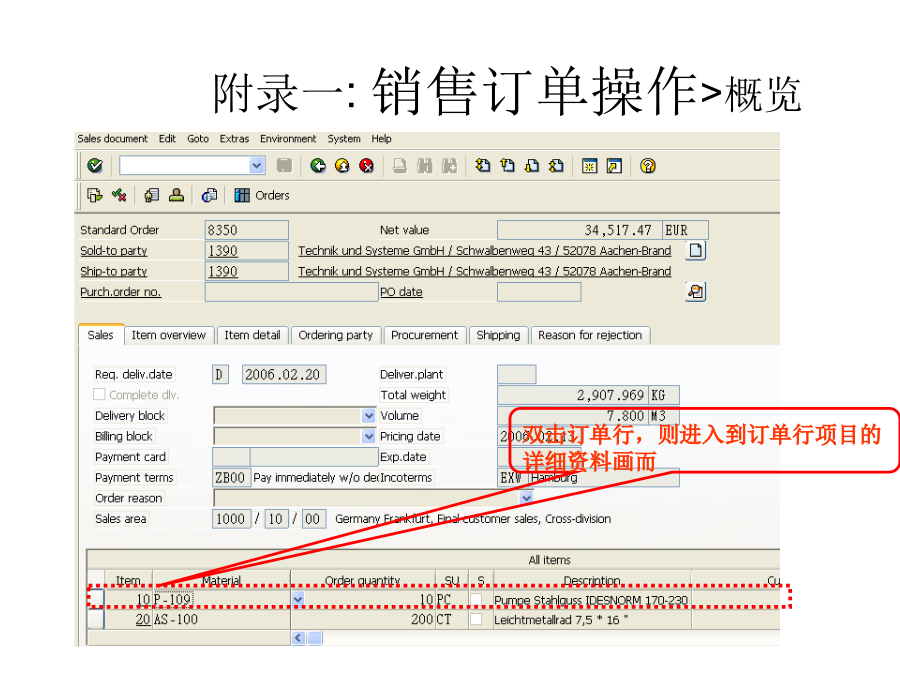Click the Purch.order no. link label
The width and height of the screenshot is (900, 675).
(121, 292)
